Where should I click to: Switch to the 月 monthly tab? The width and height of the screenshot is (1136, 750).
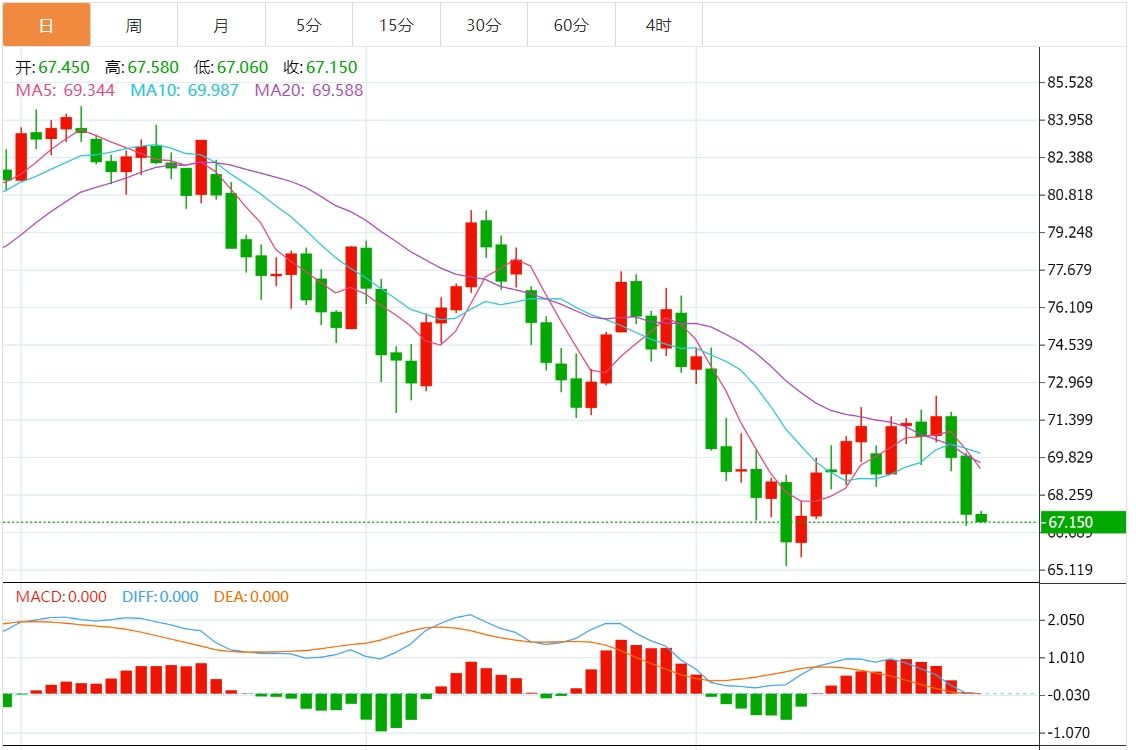tap(222, 25)
